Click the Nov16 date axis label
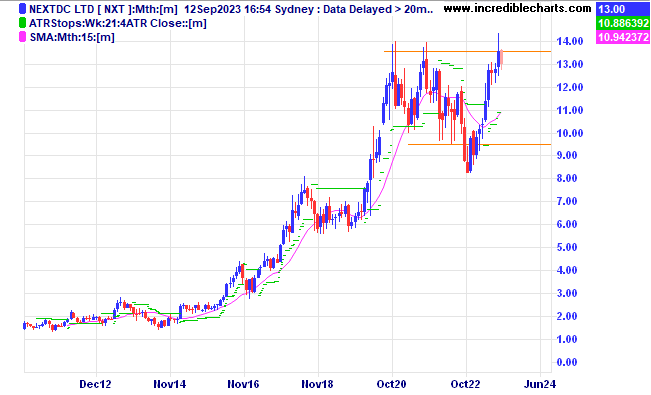The width and height of the screenshot is (651, 395). pos(244,384)
